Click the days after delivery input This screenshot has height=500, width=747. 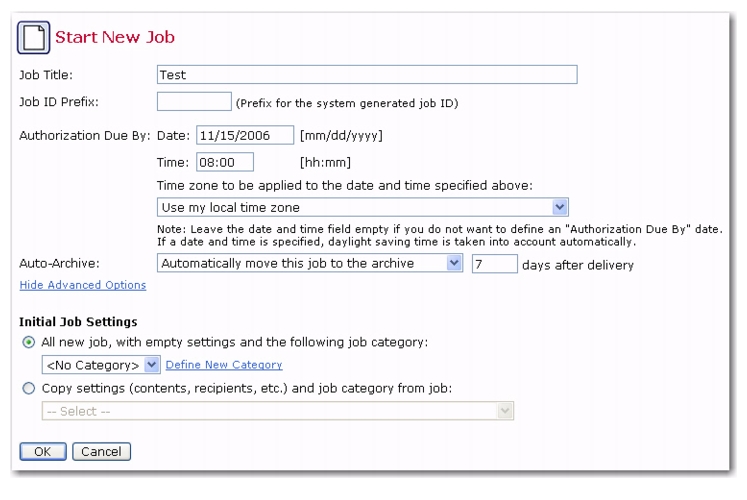coord(495,264)
